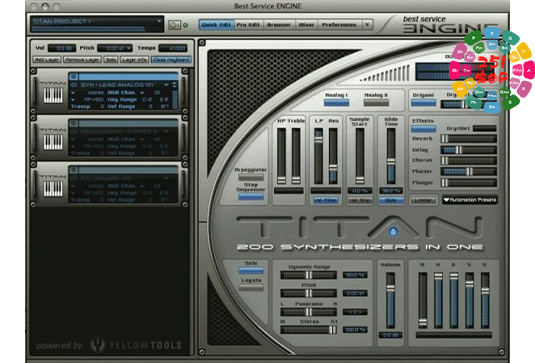The image size is (535, 363).
Task: Click the camera snapshot icon beside project name
Action: [x=174, y=25]
